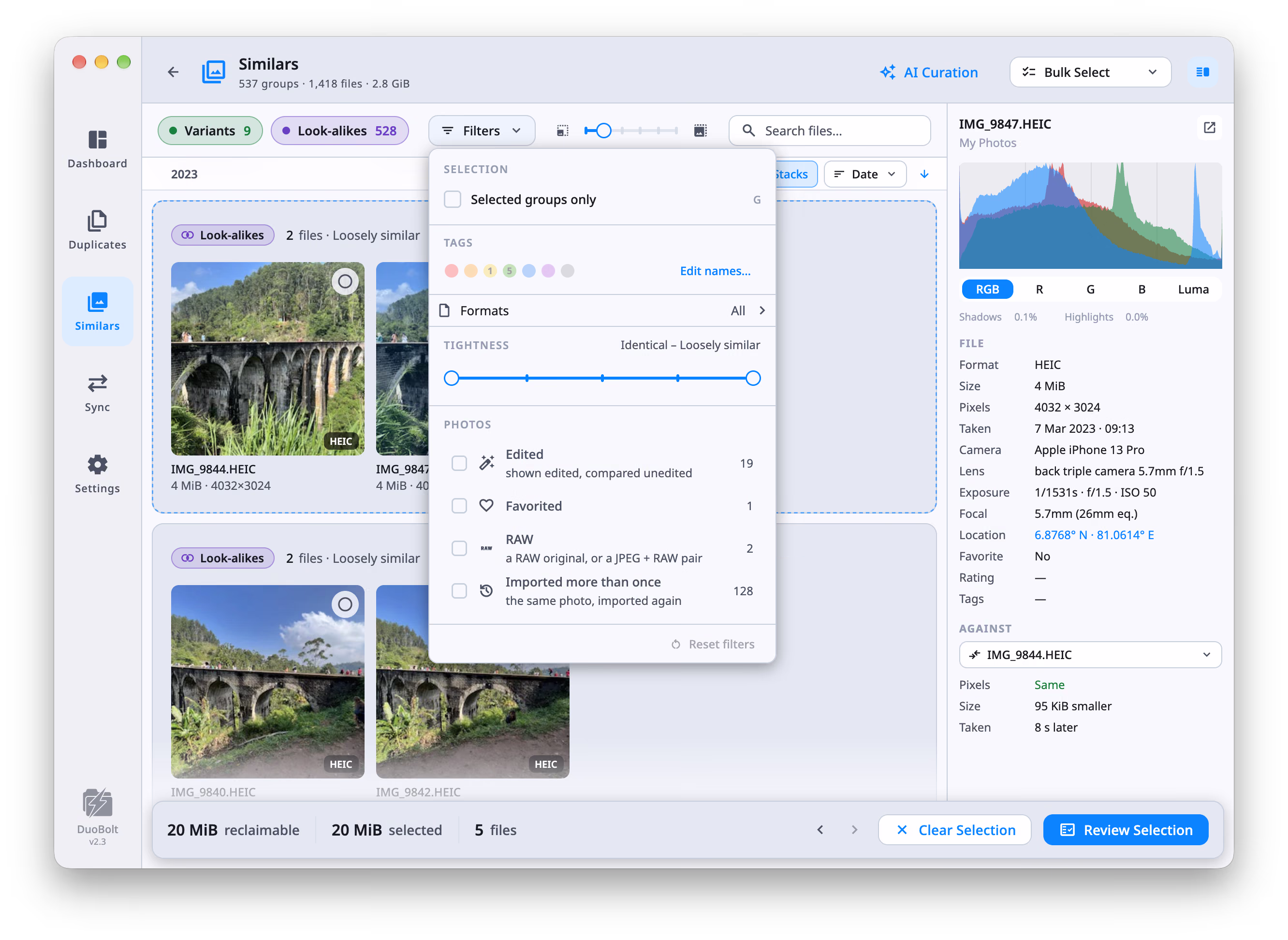Check the Edited photos filter
This screenshot has height=940, width=1288.
459,463
